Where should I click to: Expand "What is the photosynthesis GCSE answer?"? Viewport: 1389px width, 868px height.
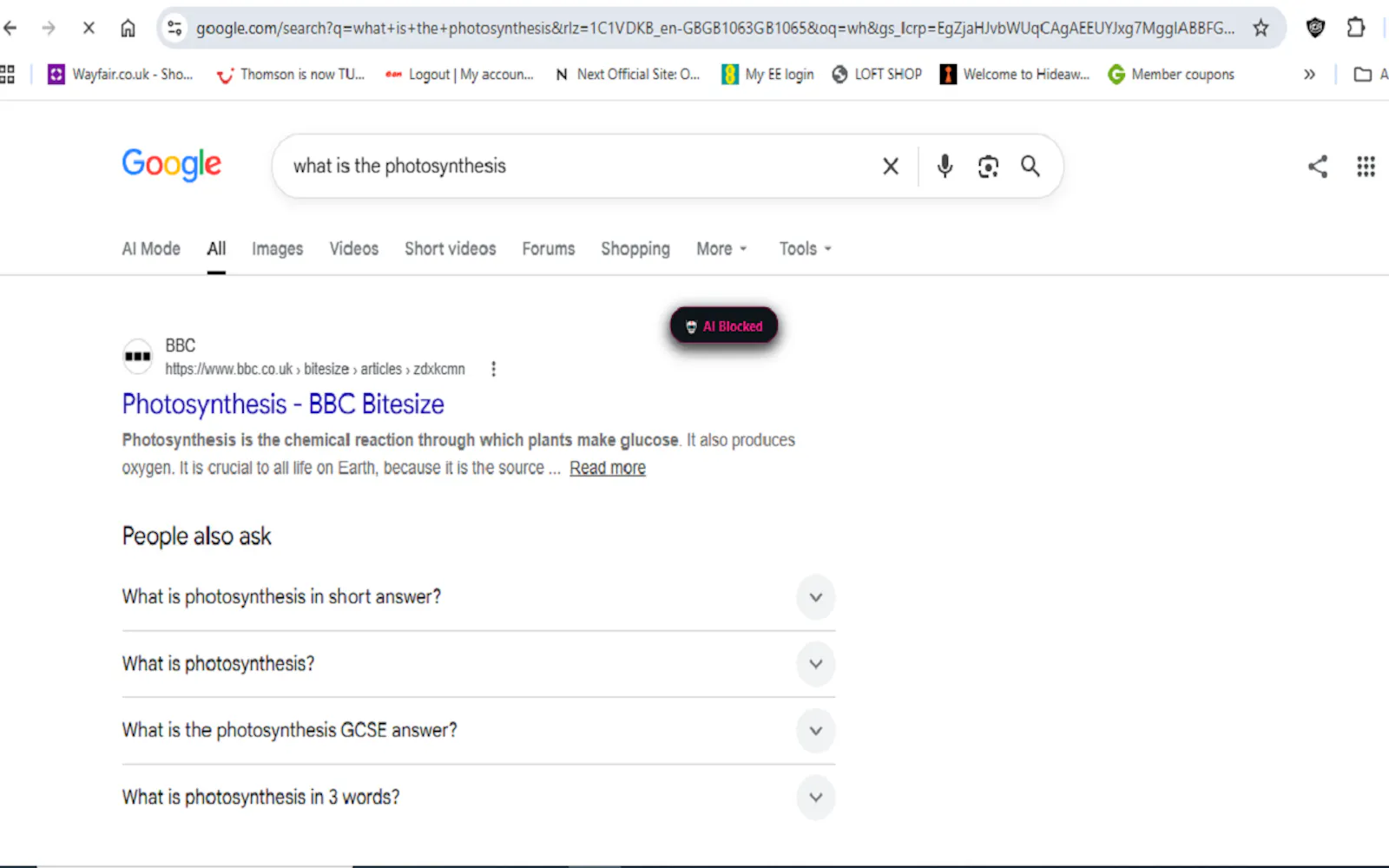click(x=478, y=731)
